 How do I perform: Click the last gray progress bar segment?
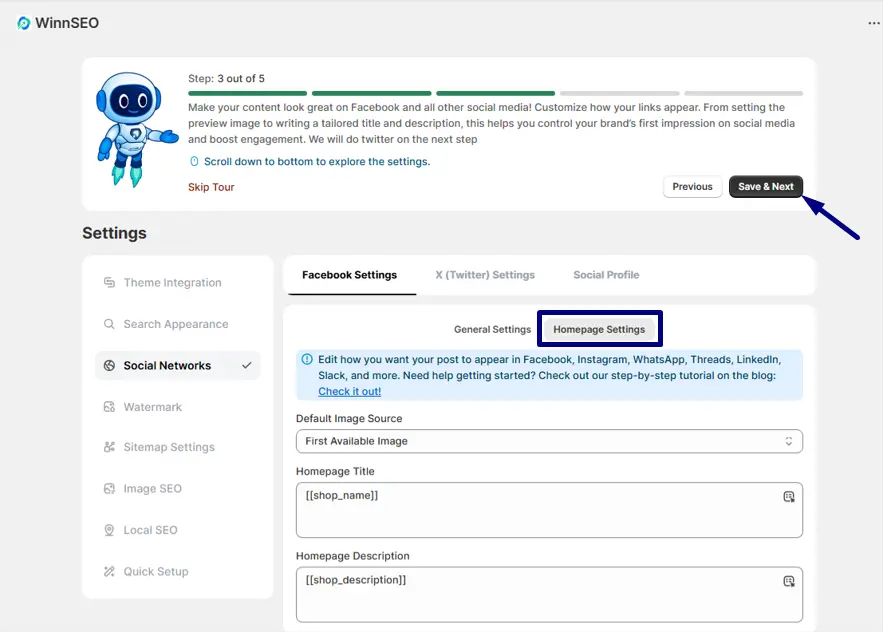coord(743,93)
